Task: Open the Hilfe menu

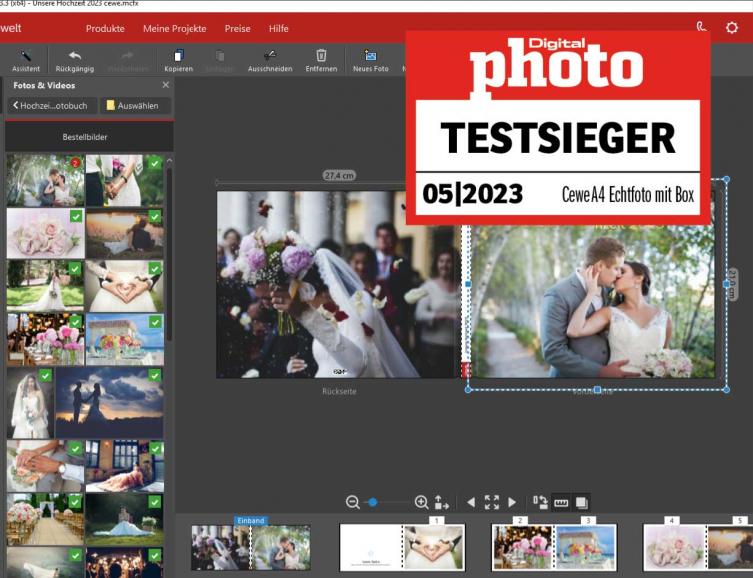Action: point(279,28)
